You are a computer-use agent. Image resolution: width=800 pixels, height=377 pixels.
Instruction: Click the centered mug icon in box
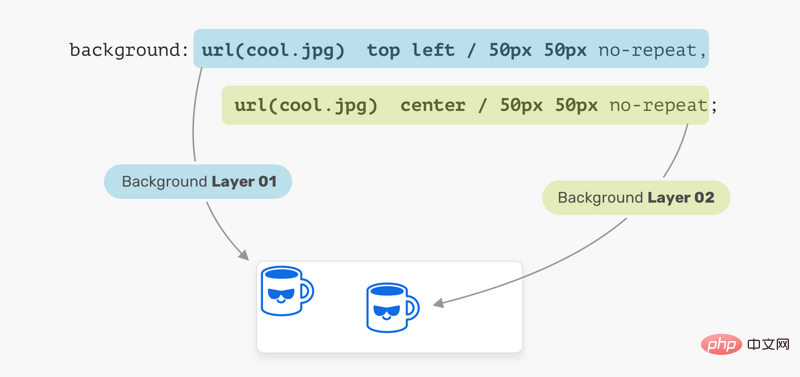[393, 308]
